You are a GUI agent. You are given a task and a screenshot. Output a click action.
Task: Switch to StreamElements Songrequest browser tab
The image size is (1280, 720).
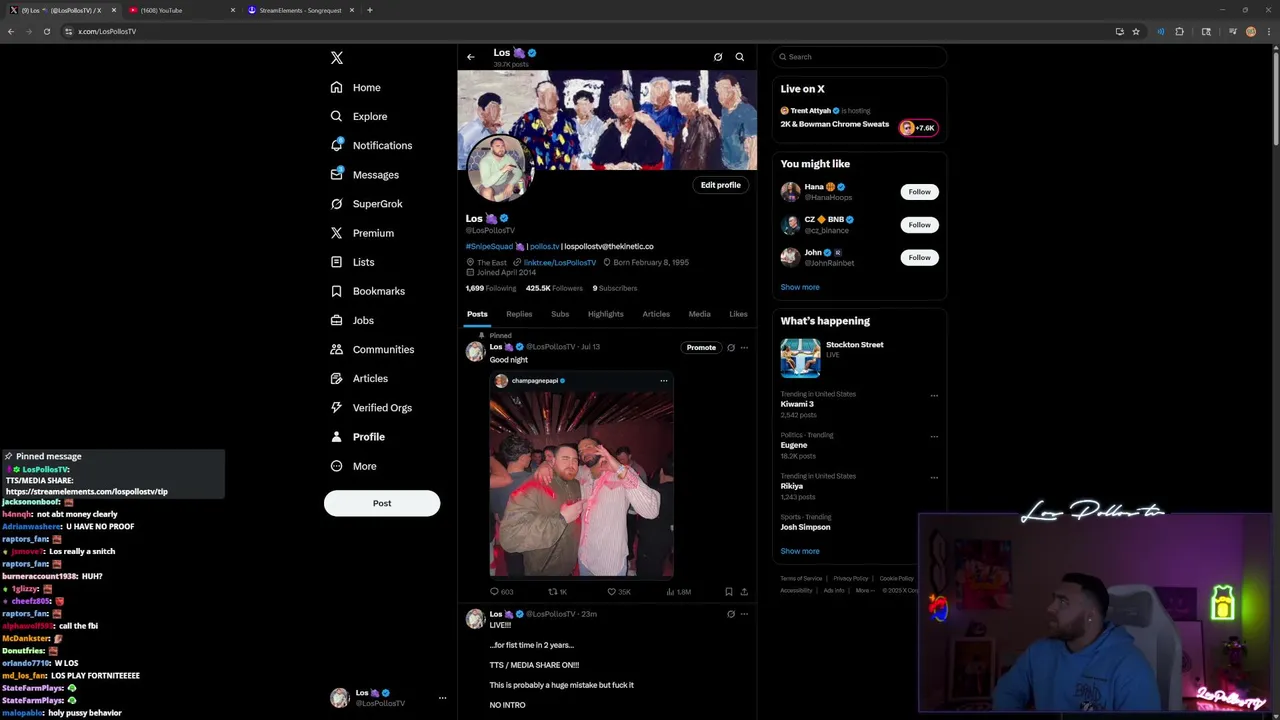[300, 10]
